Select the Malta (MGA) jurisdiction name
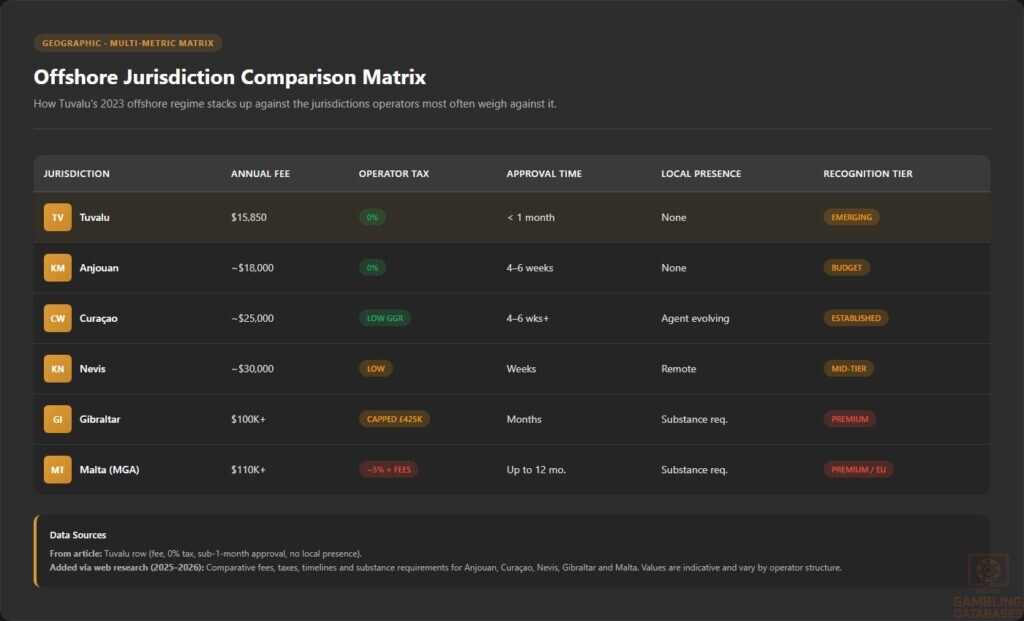1024x621 pixels. click(110, 470)
